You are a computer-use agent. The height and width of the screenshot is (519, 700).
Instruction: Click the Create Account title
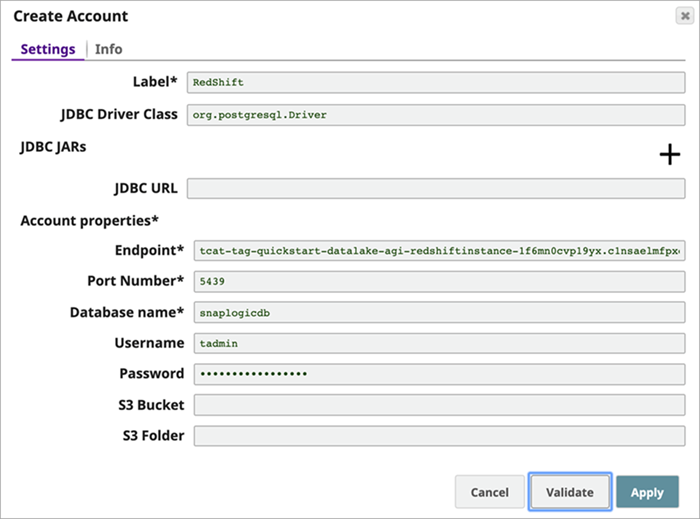pyautogui.click(x=71, y=16)
